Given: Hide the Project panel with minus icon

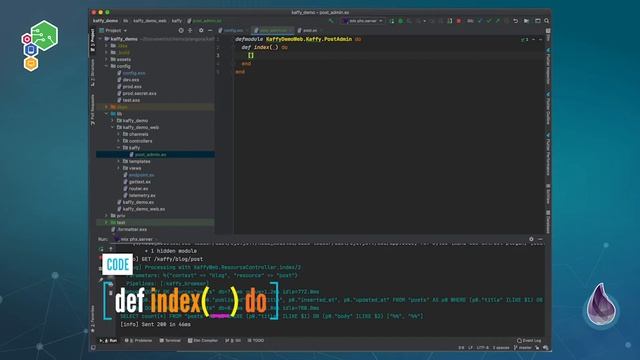Looking at the screenshot, I should pos(210,31).
